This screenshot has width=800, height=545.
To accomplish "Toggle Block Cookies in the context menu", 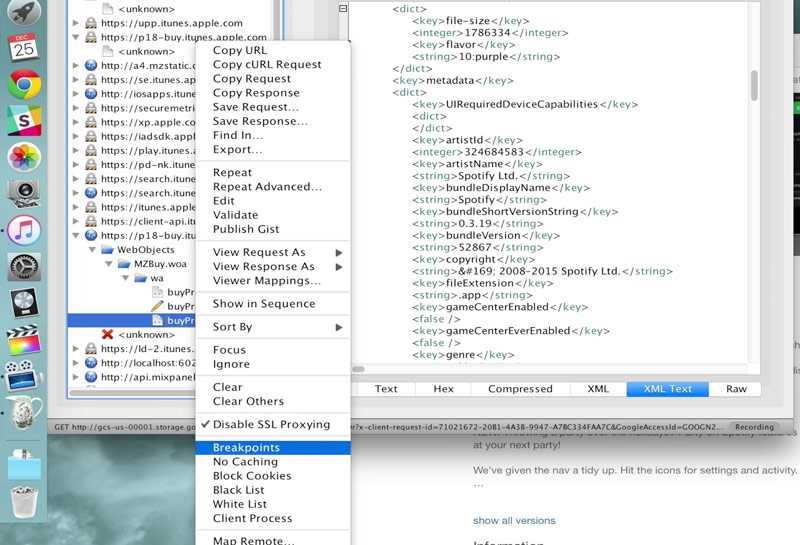I will tap(272, 476).
